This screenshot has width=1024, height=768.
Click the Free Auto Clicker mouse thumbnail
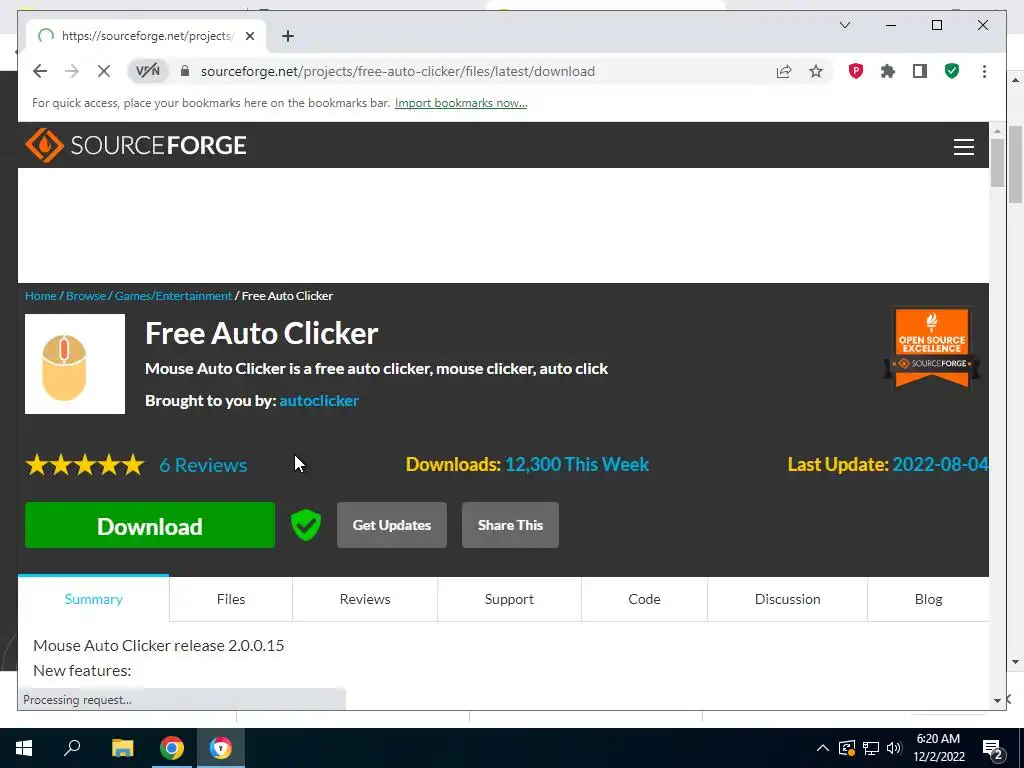(75, 364)
